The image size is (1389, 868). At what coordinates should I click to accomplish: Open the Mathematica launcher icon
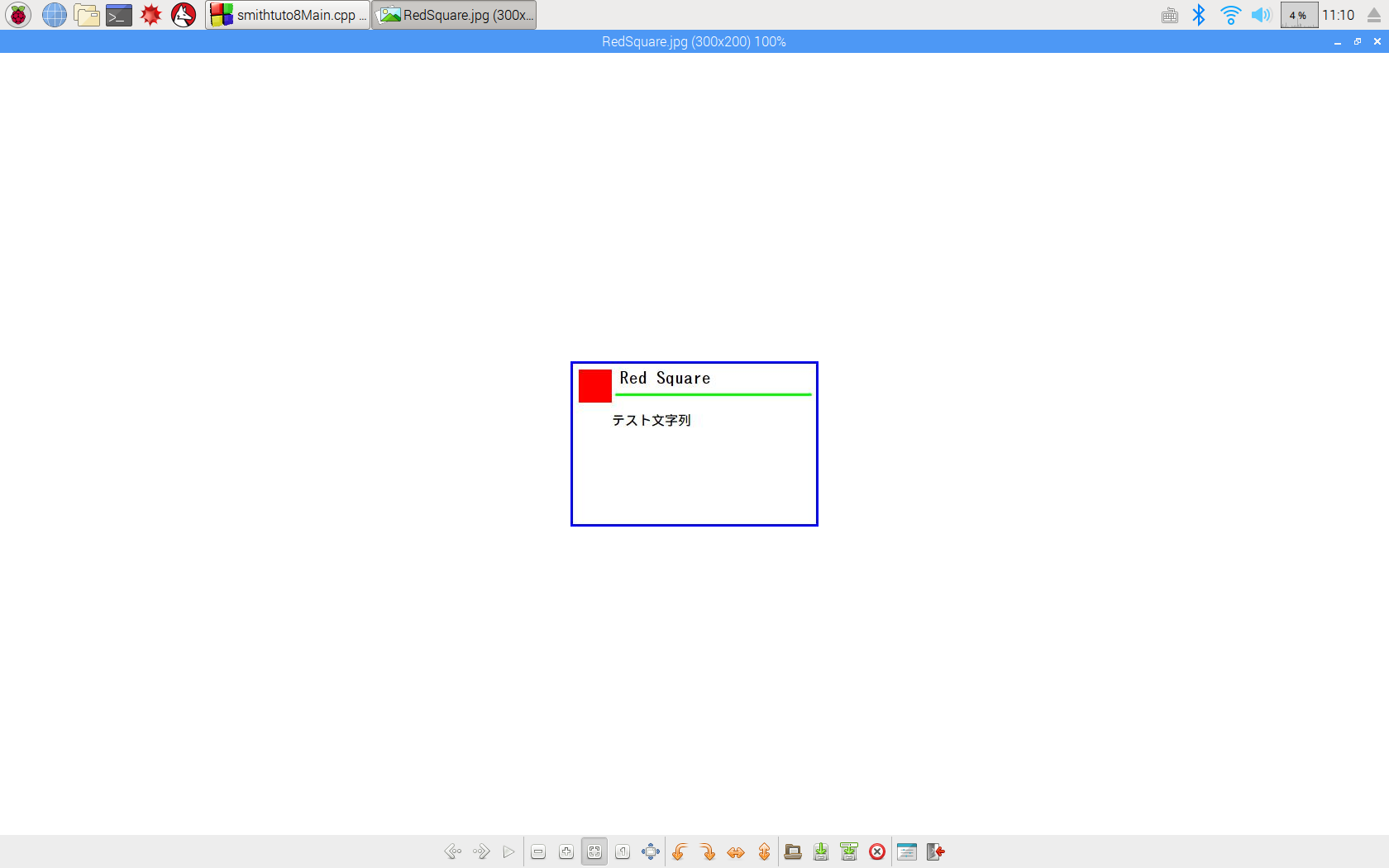pyautogui.click(x=150, y=15)
